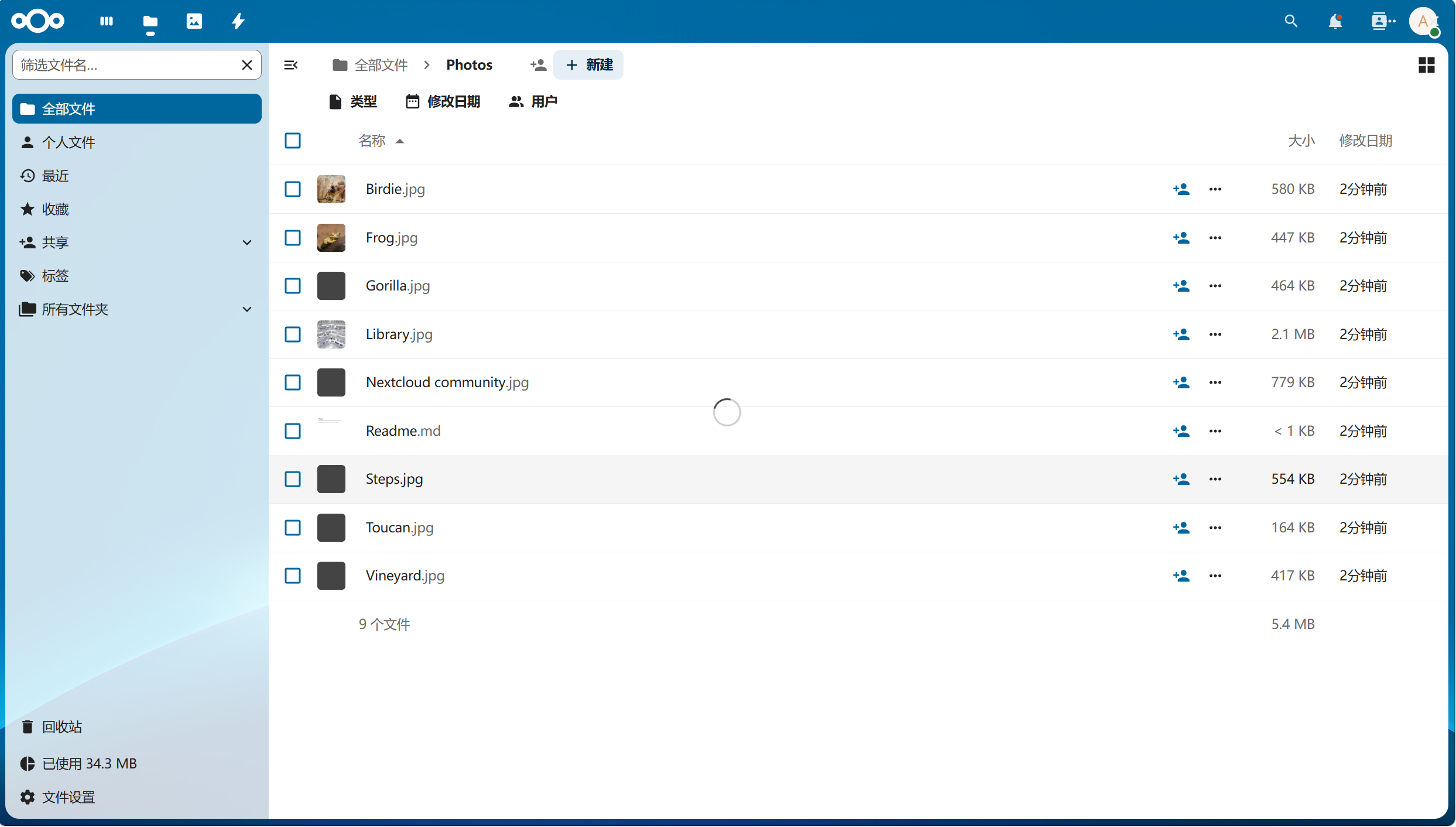The image size is (1456, 827).
Task: Select the Frog.jpg checkbox
Action: (293, 238)
